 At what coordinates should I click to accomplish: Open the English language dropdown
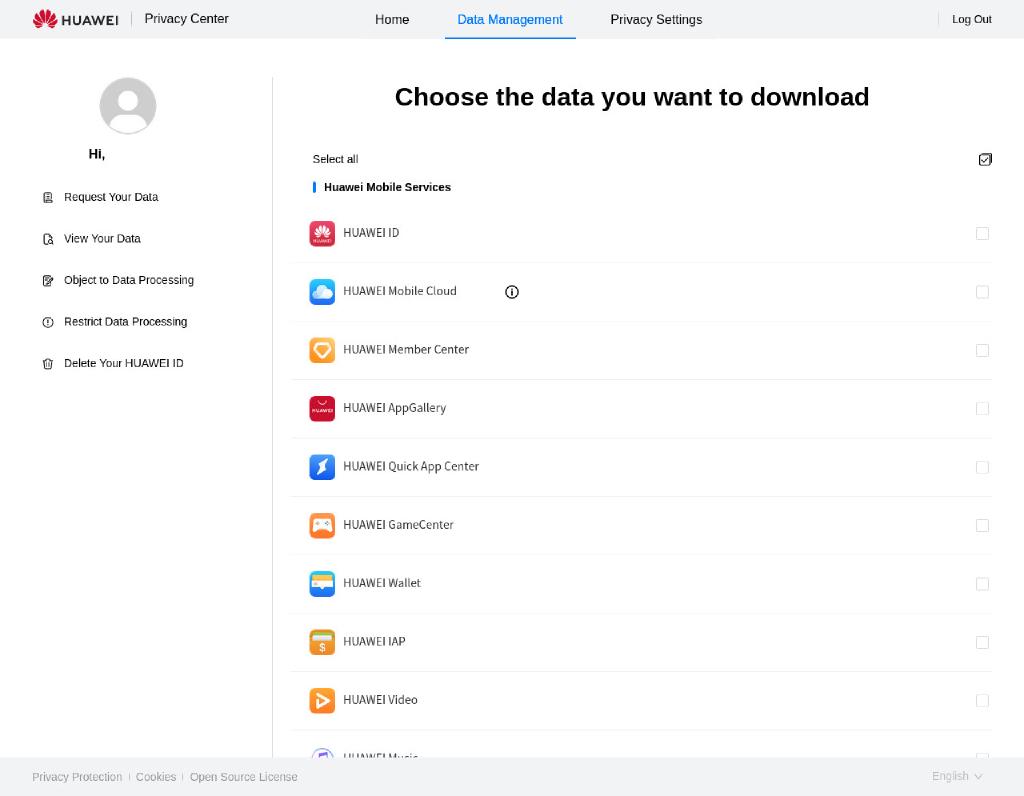pyautogui.click(x=955, y=776)
